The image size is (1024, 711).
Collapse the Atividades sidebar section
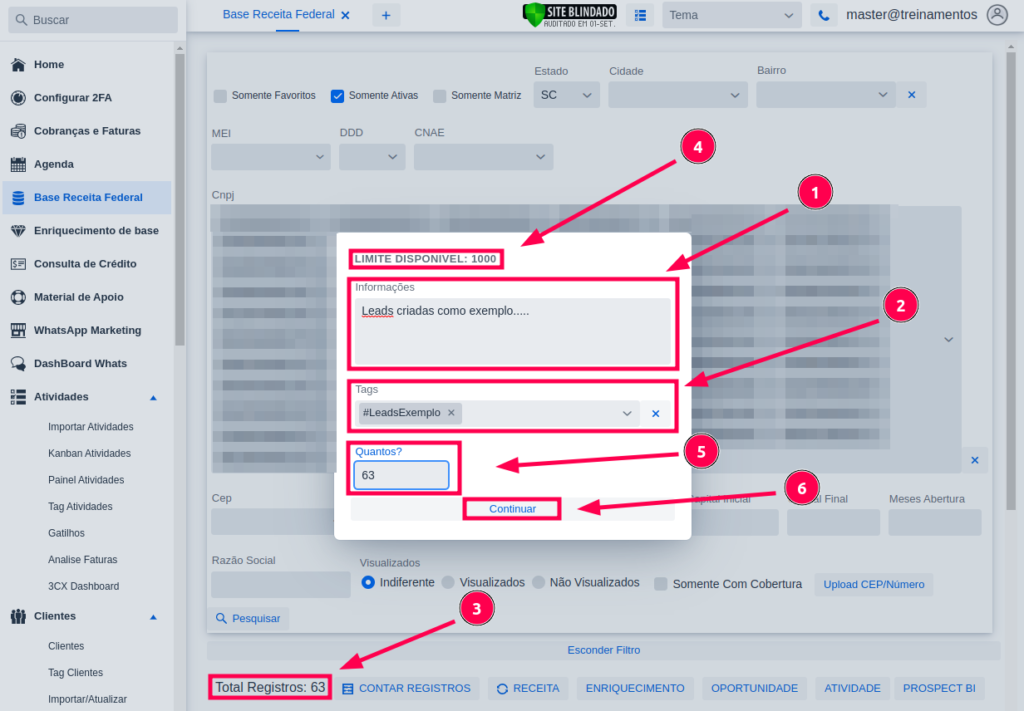(153, 397)
